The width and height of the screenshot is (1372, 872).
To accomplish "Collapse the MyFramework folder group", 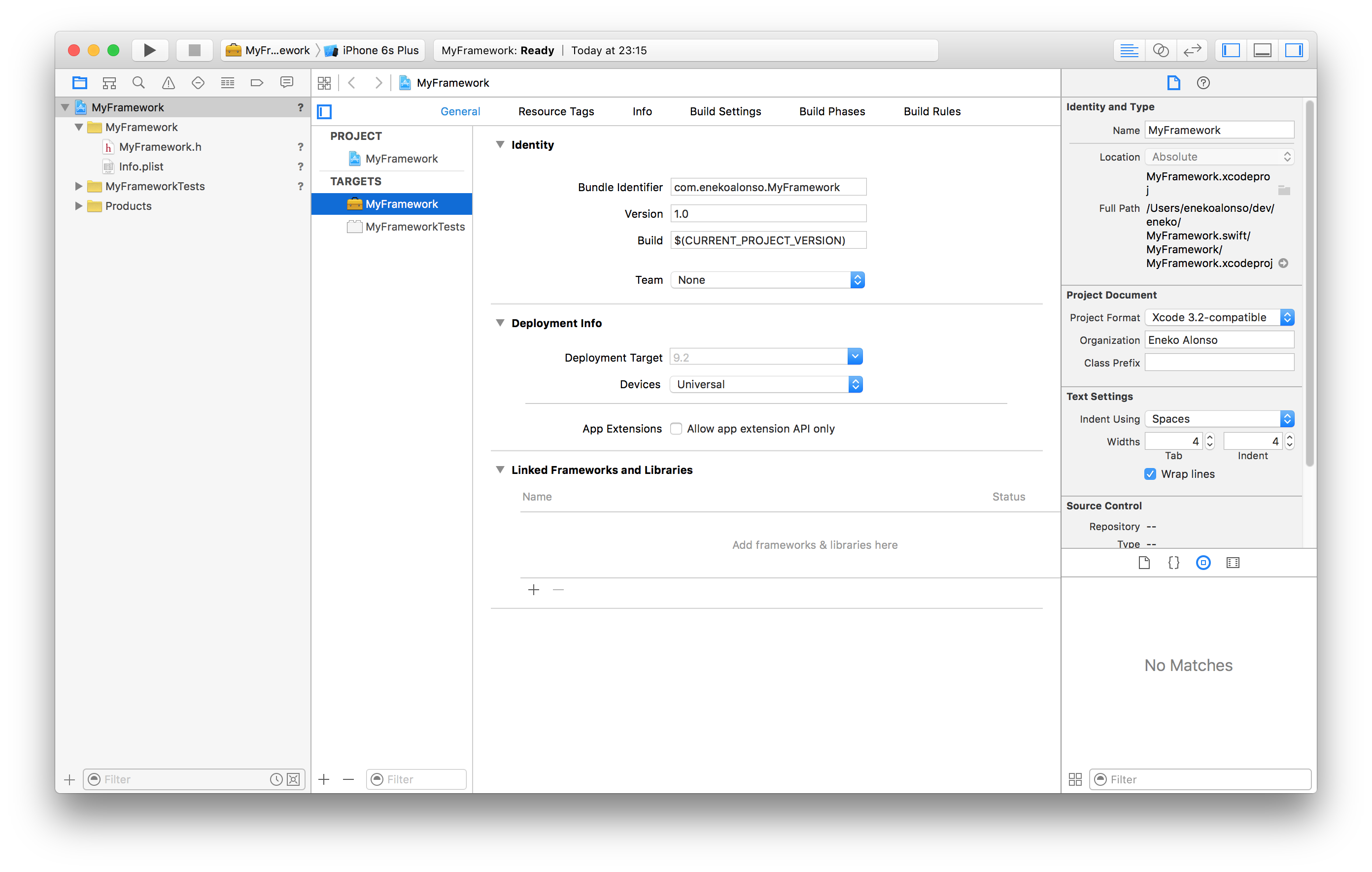I will pos(79,127).
